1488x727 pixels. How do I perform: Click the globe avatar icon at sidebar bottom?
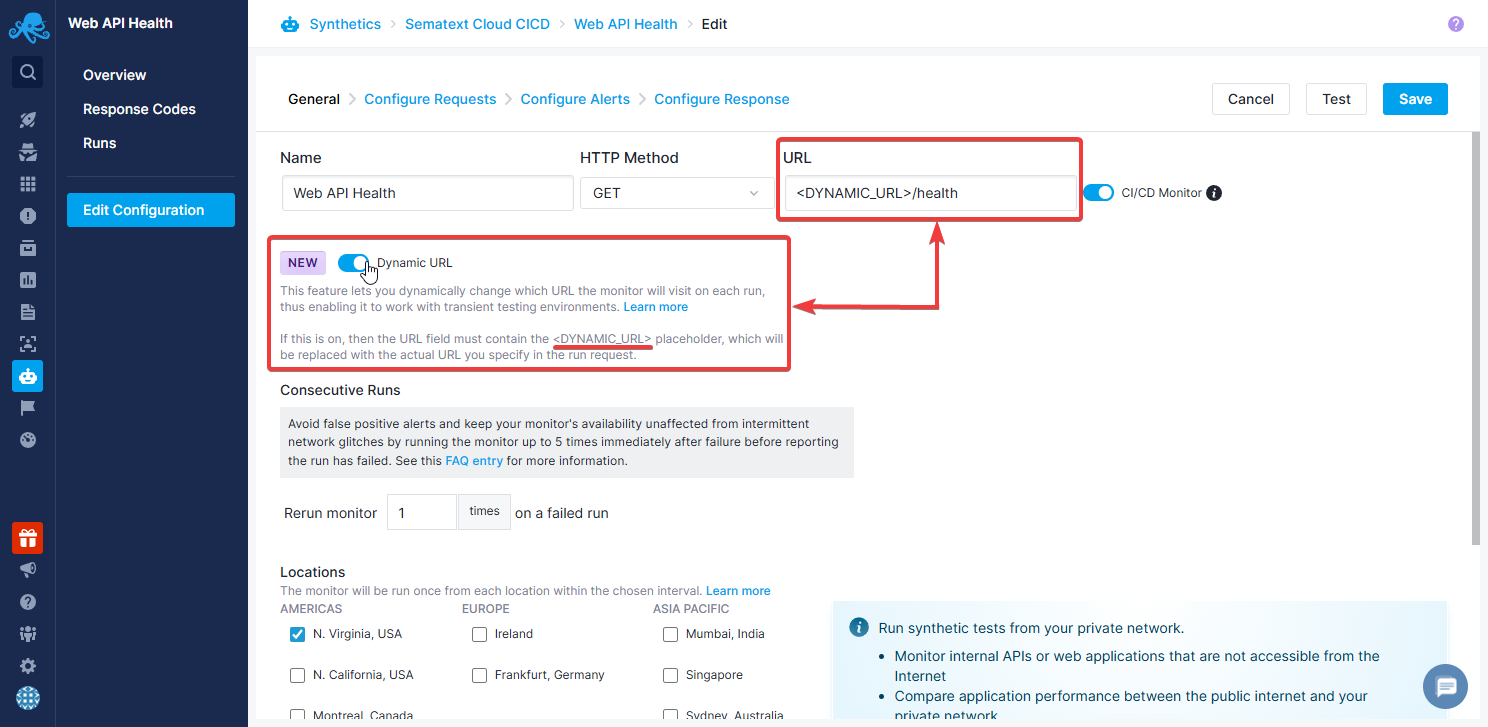tap(28, 698)
